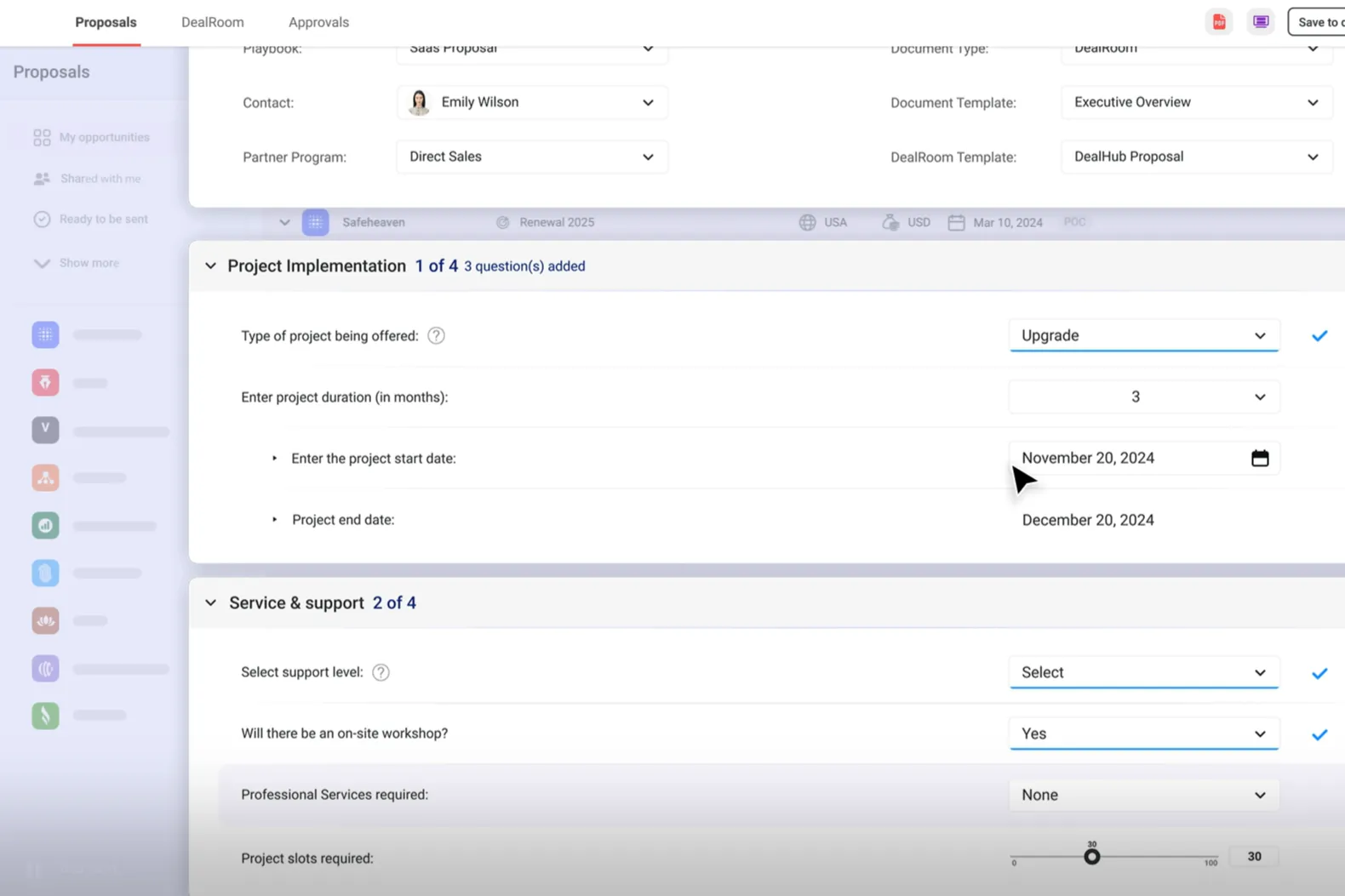Click checkmark next to support level dropdown
The height and width of the screenshot is (896, 1345).
[x=1319, y=673]
